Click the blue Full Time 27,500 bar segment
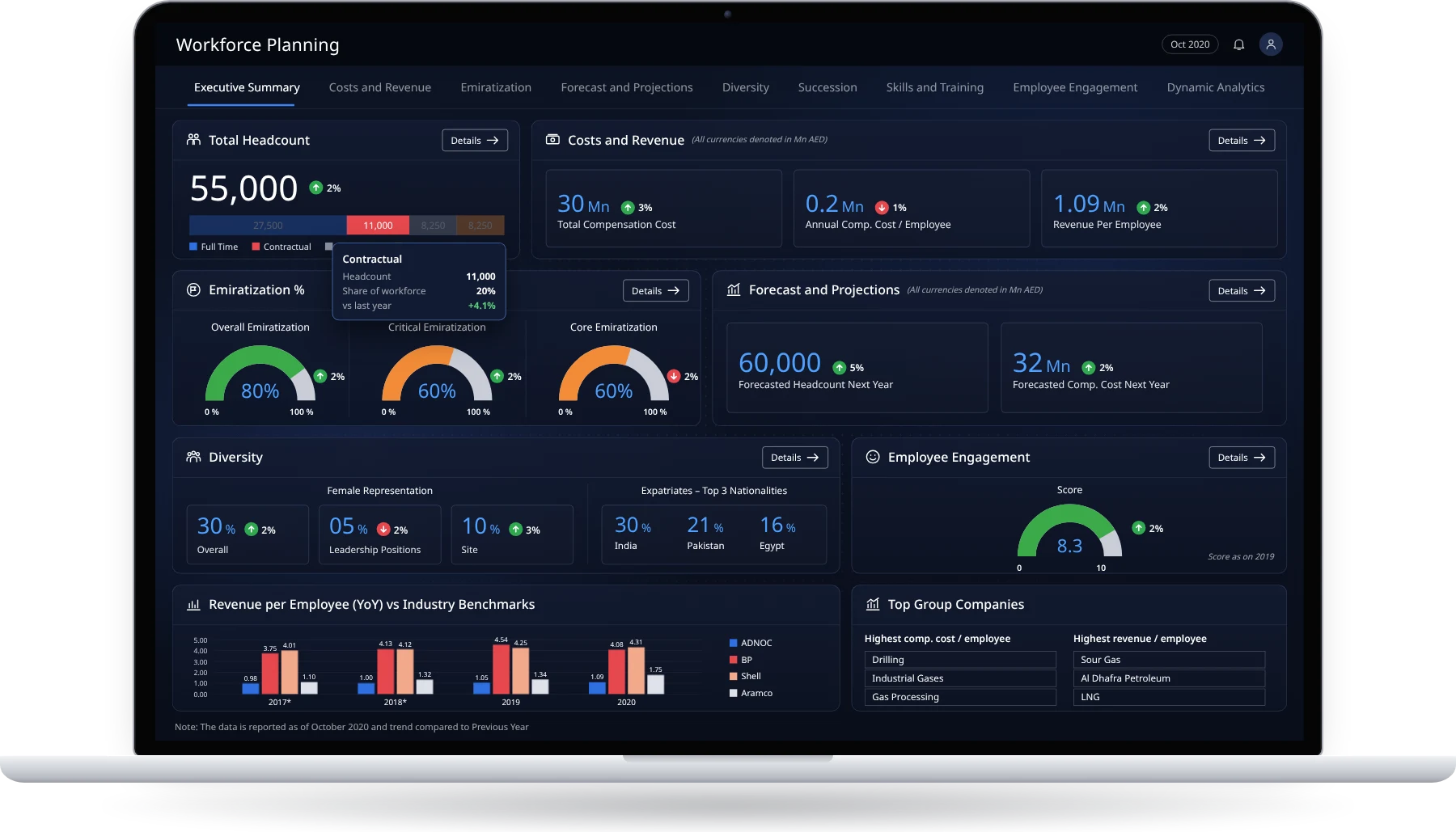Image resolution: width=1456 pixels, height=832 pixels. point(268,226)
